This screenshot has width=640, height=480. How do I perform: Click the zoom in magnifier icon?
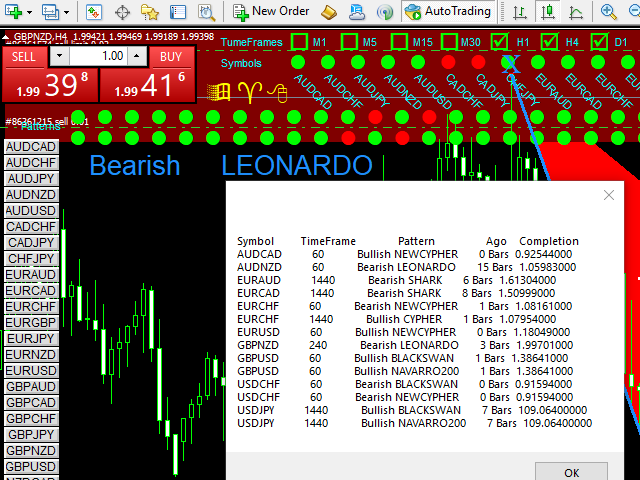click(608, 12)
